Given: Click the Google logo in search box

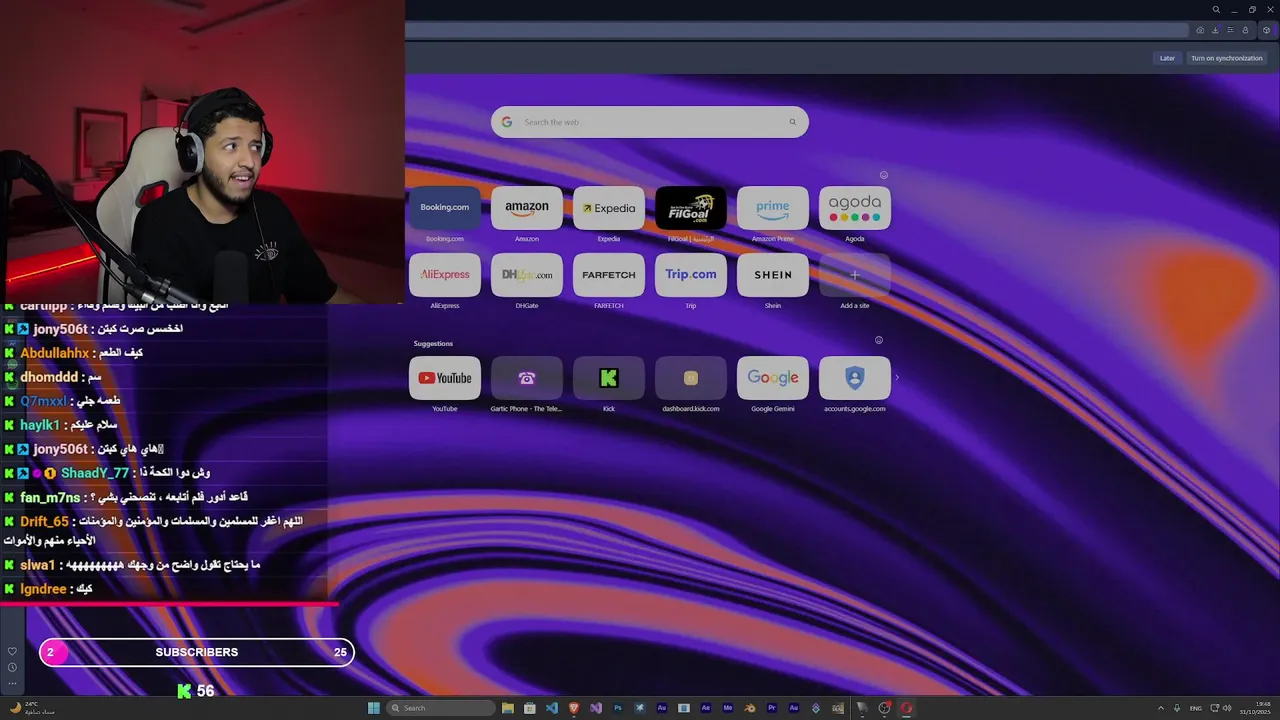Looking at the screenshot, I should click(x=507, y=122).
